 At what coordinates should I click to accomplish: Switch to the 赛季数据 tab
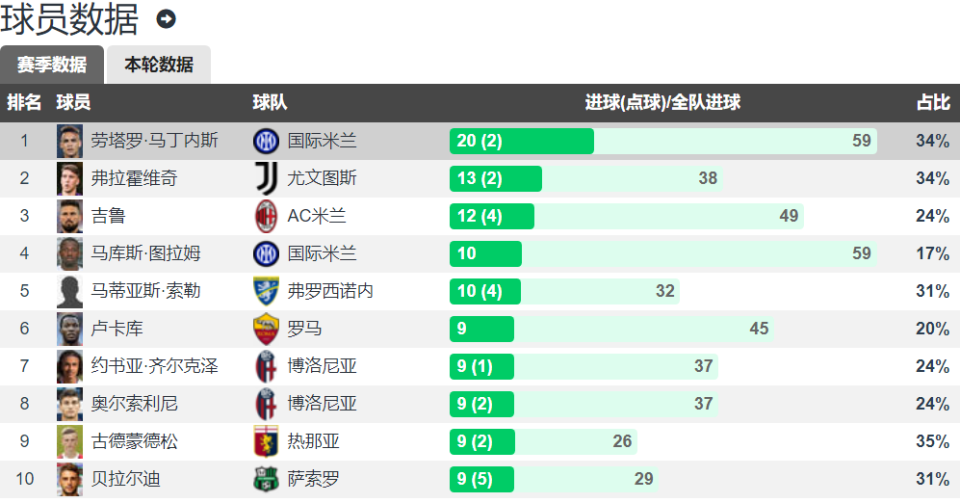[x=51, y=64]
